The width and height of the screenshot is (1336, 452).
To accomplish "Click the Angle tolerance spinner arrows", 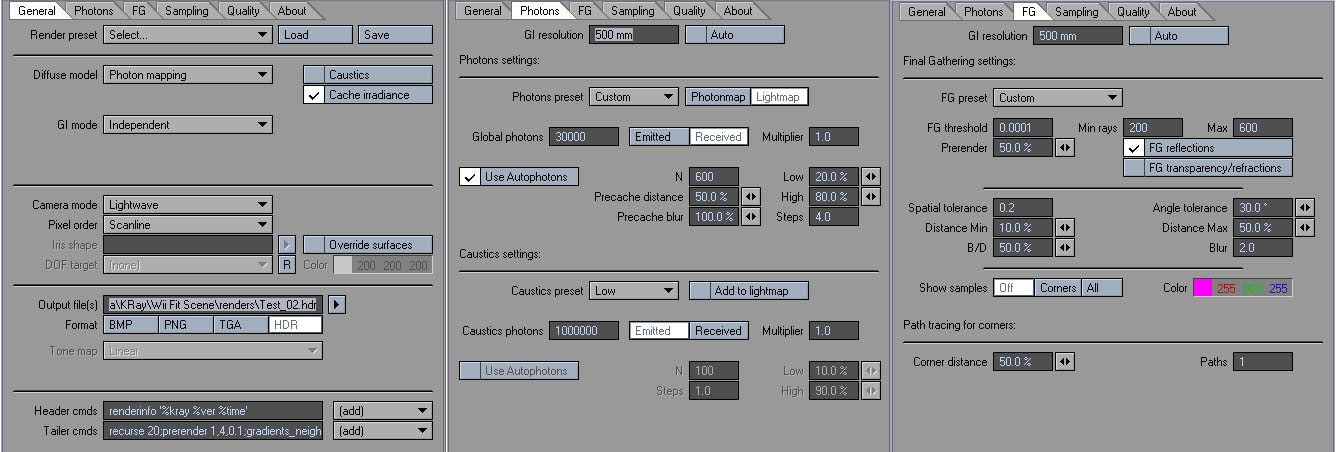I will (1305, 208).
